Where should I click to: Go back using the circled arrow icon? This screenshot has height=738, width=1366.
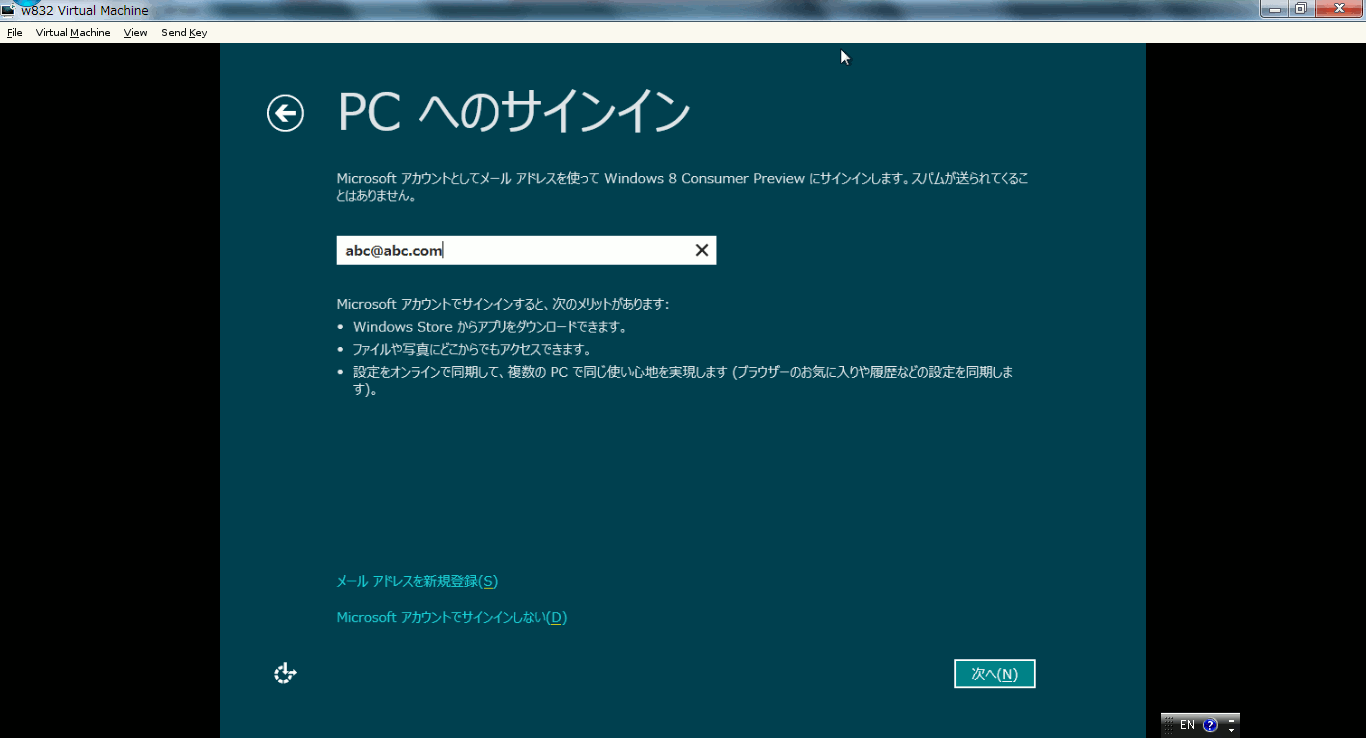pyautogui.click(x=285, y=113)
